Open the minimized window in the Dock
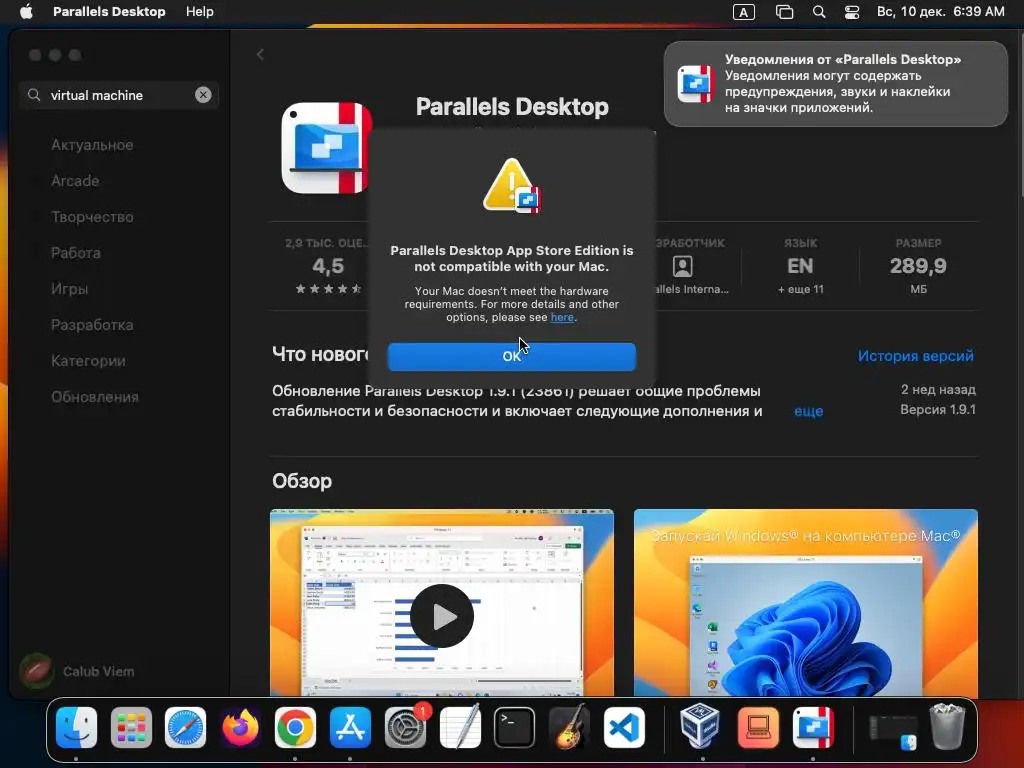Image resolution: width=1024 pixels, height=768 pixels. click(893, 733)
